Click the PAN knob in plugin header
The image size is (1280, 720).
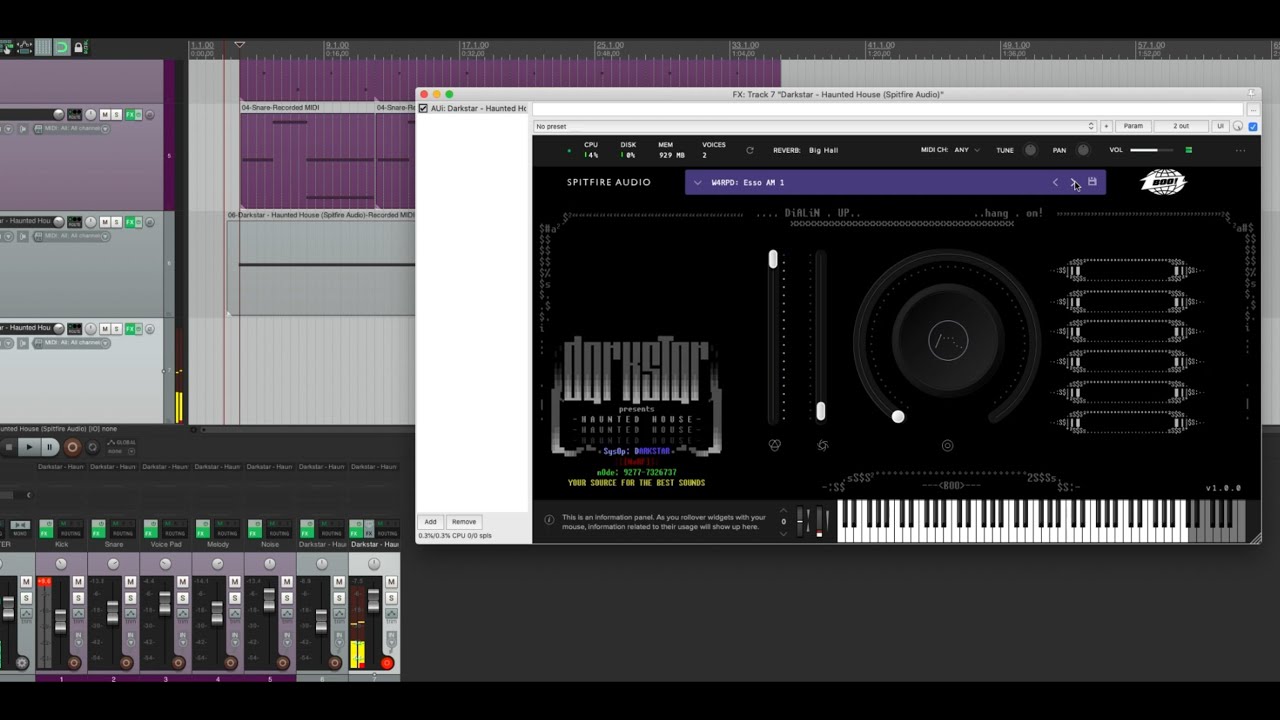(x=1083, y=150)
